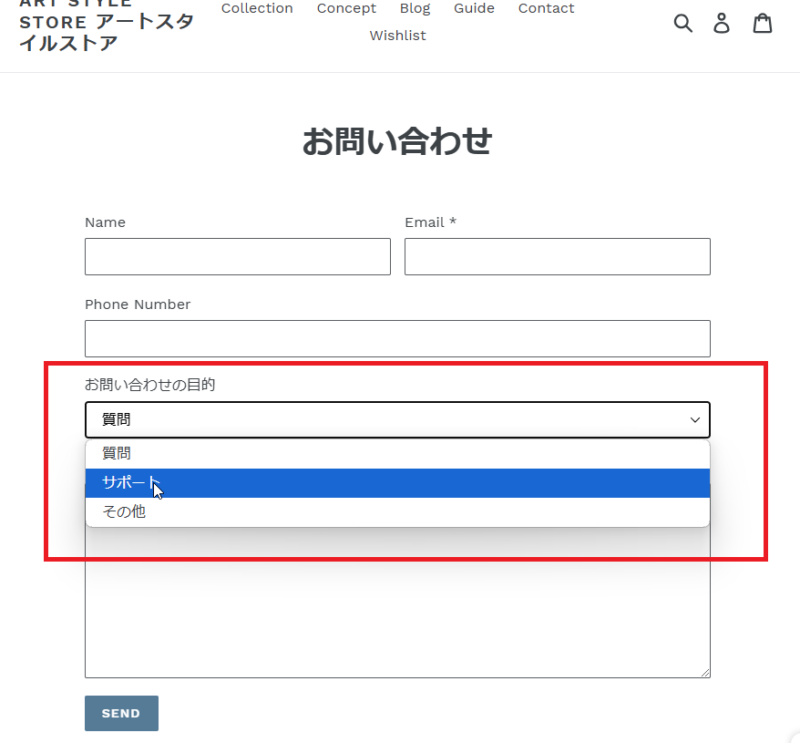The height and width of the screenshot is (743, 800).
Task: Click the お問い合わせ page heading
Action: pos(397,141)
